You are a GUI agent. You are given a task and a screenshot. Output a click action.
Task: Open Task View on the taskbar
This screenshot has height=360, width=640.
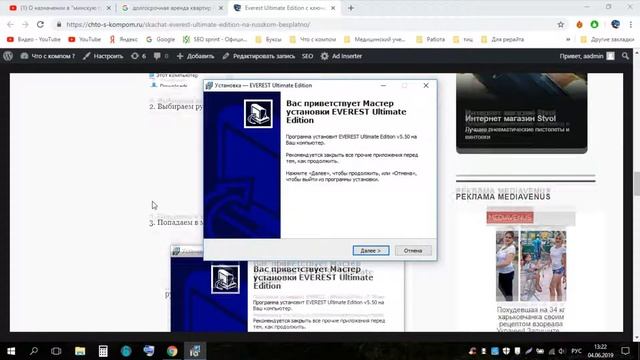click(56, 351)
